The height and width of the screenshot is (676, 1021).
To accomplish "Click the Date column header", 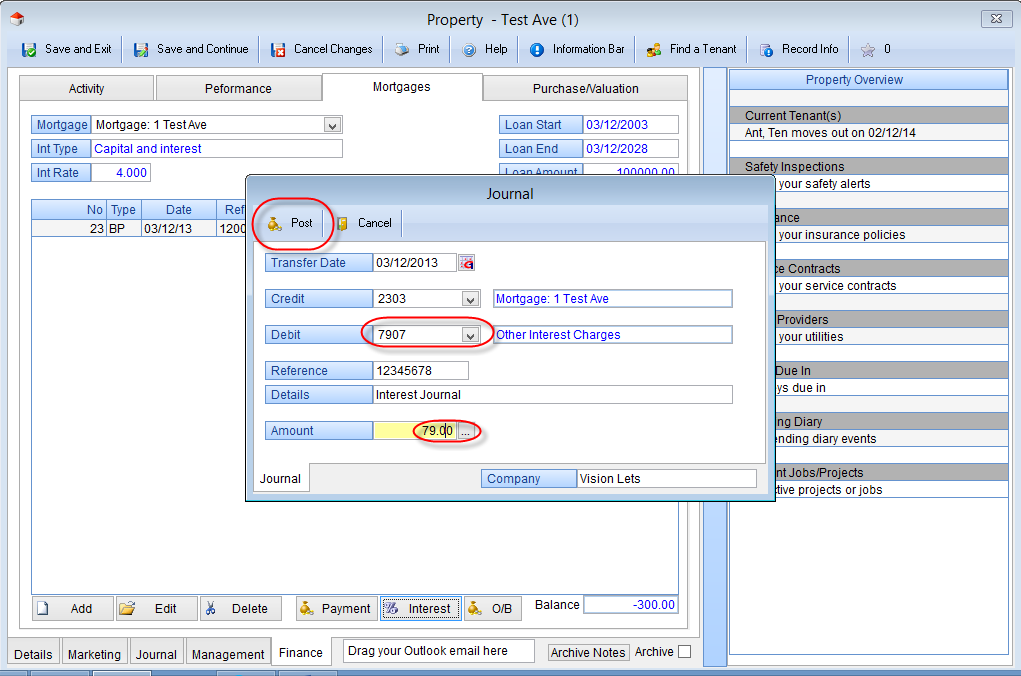I will tap(178, 210).
